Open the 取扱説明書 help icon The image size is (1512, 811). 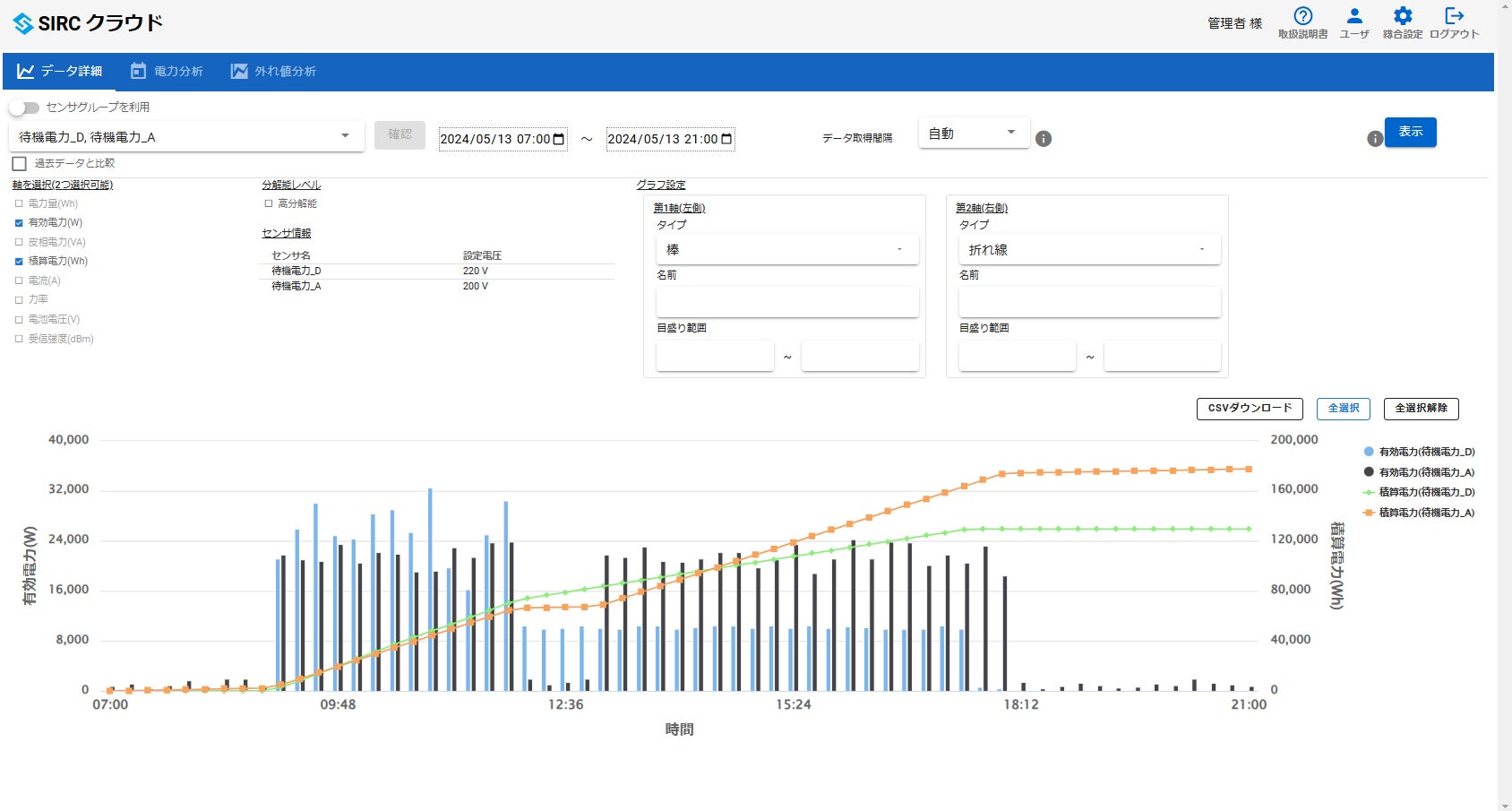point(1302,17)
